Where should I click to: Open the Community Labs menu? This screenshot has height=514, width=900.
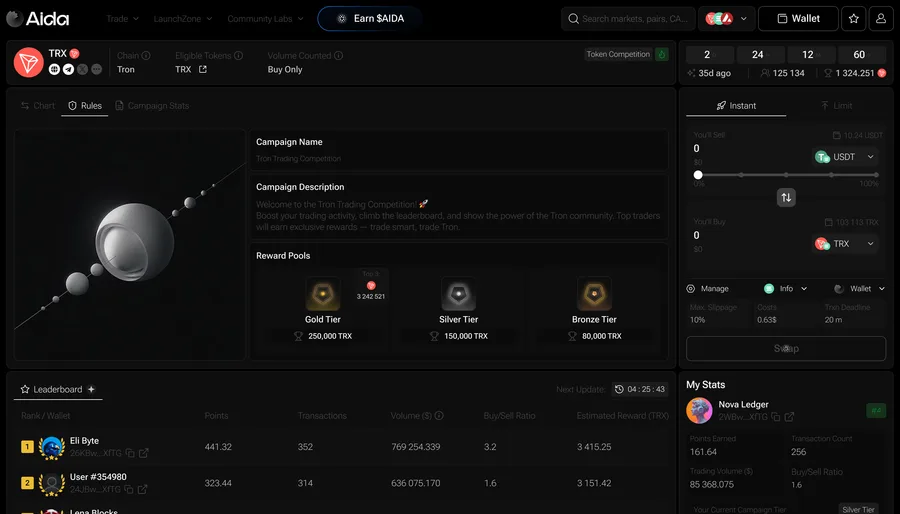[265, 18]
